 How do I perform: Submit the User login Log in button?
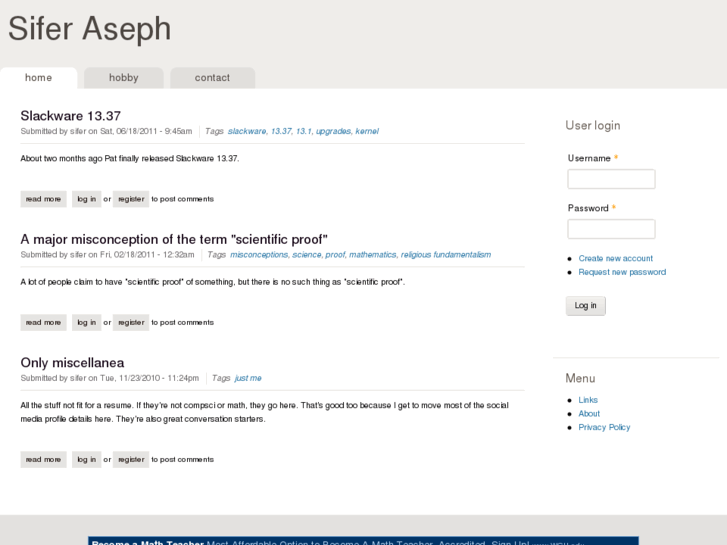pyautogui.click(x=586, y=306)
